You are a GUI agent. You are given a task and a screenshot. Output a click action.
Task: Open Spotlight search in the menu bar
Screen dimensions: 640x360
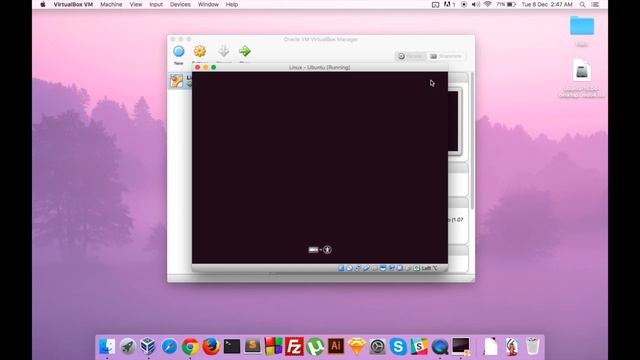click(x=582, y=4)
